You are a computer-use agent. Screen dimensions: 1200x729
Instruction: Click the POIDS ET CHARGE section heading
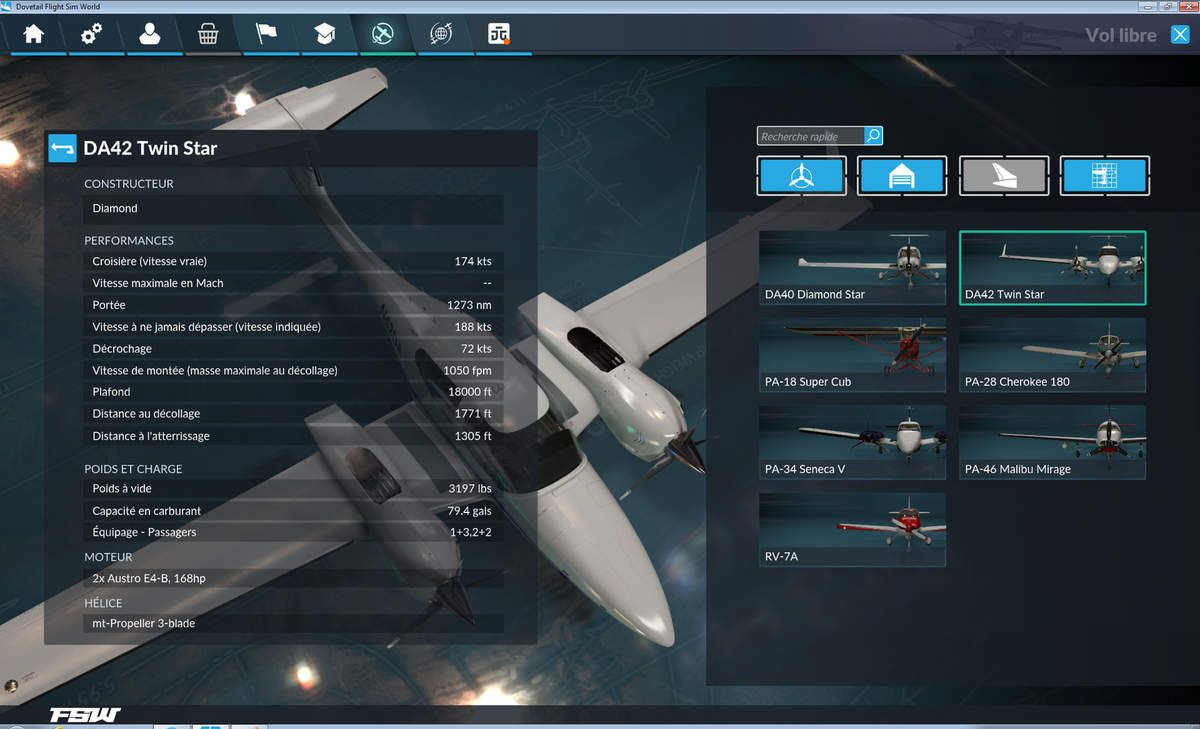tap(133, 469)
